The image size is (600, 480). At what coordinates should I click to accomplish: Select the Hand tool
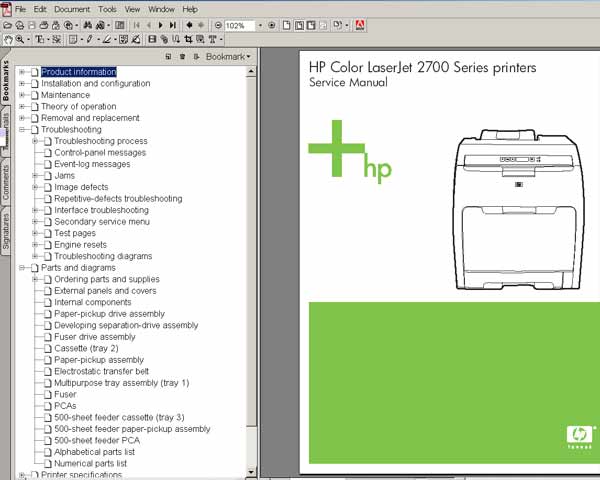click(8, 39)
